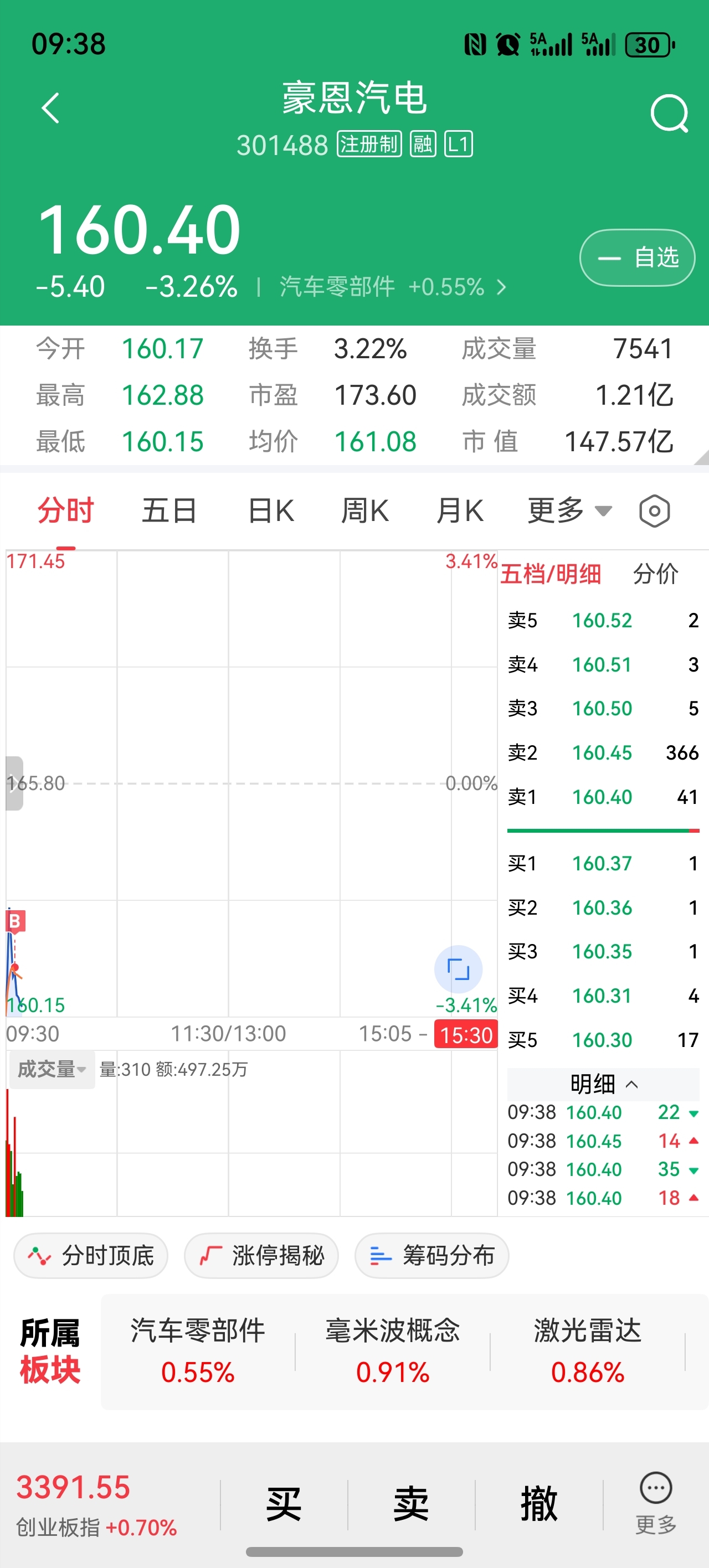Tap trade detail 160.45 volume 14
Viewport: 709px width, 1568px height.
point(603,1141)
